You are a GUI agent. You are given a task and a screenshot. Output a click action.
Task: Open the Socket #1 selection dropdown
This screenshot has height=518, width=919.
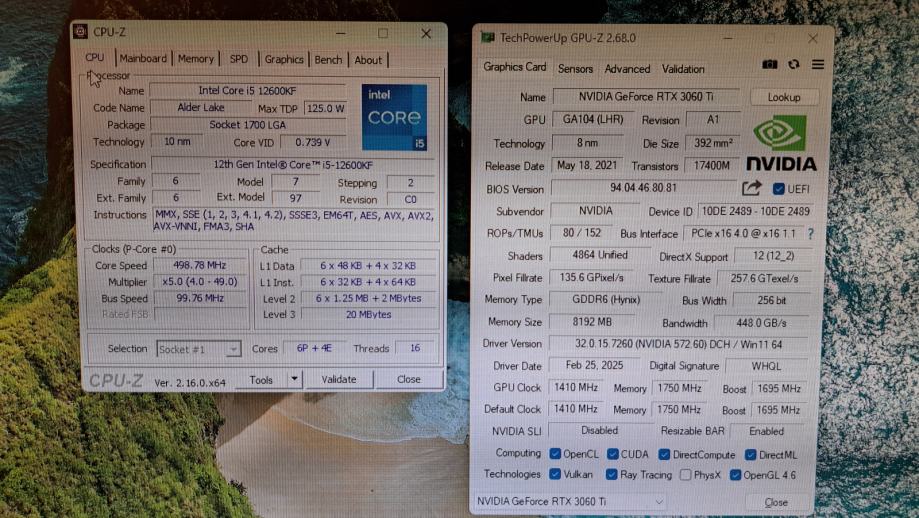(199, 349)
